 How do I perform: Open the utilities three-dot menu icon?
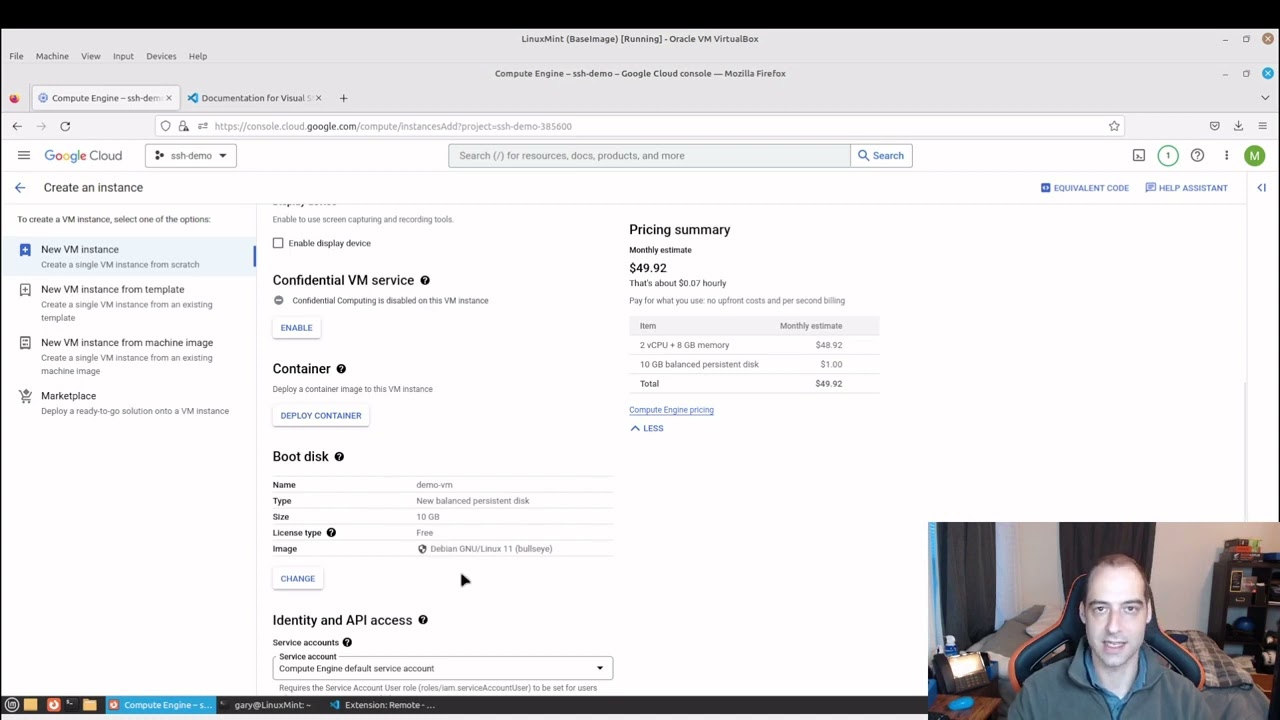[1226, 156]
